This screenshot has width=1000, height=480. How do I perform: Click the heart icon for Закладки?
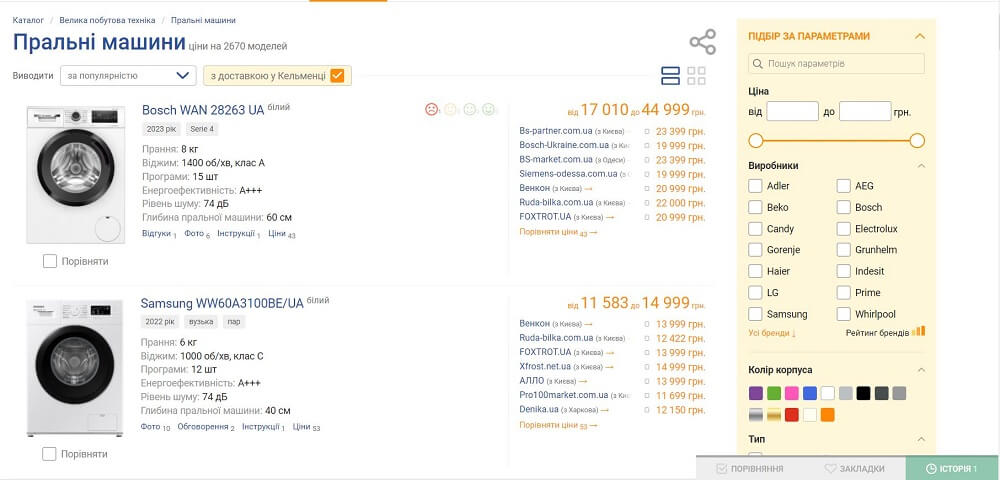(830, 468)
